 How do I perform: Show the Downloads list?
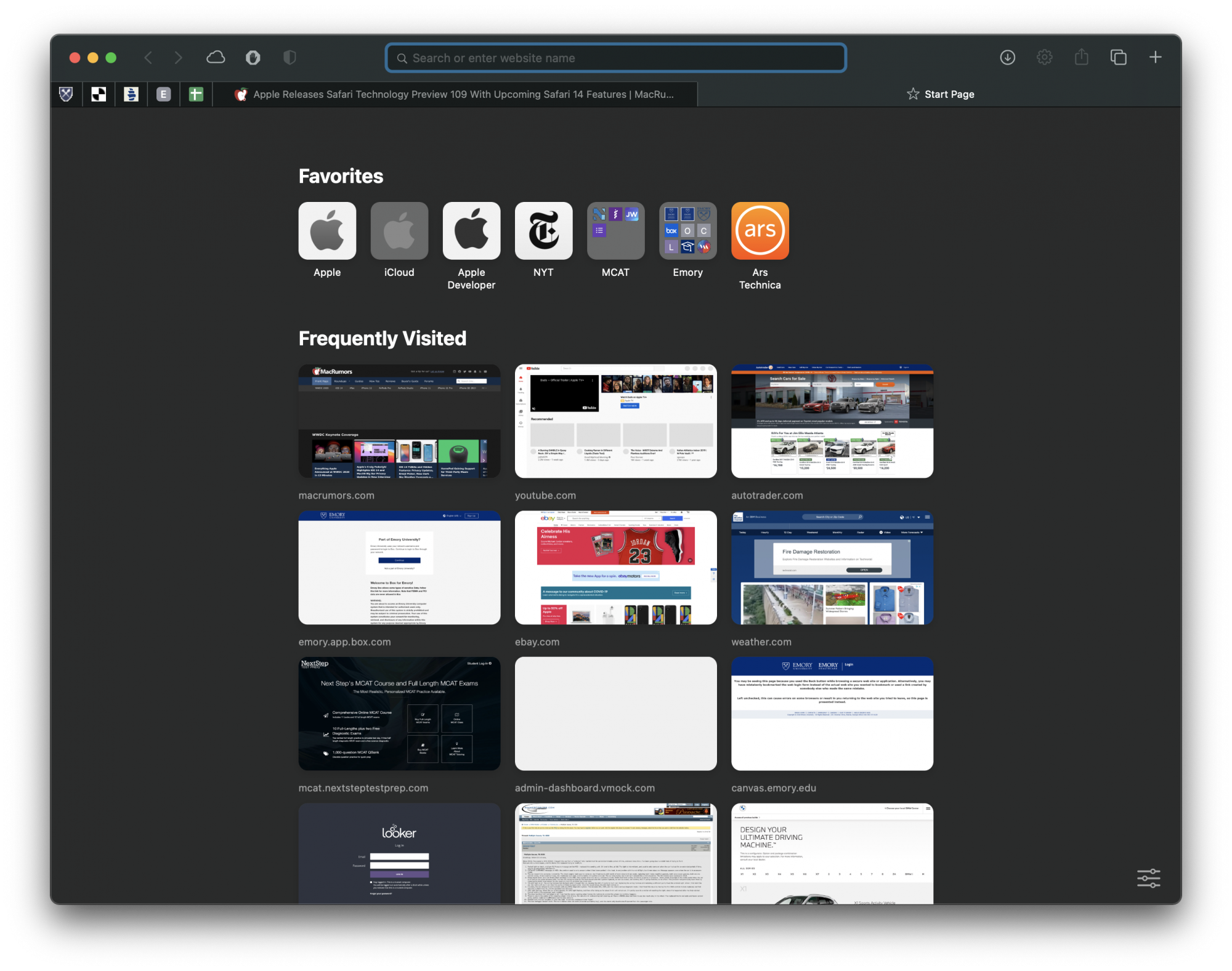(1007, 58)
